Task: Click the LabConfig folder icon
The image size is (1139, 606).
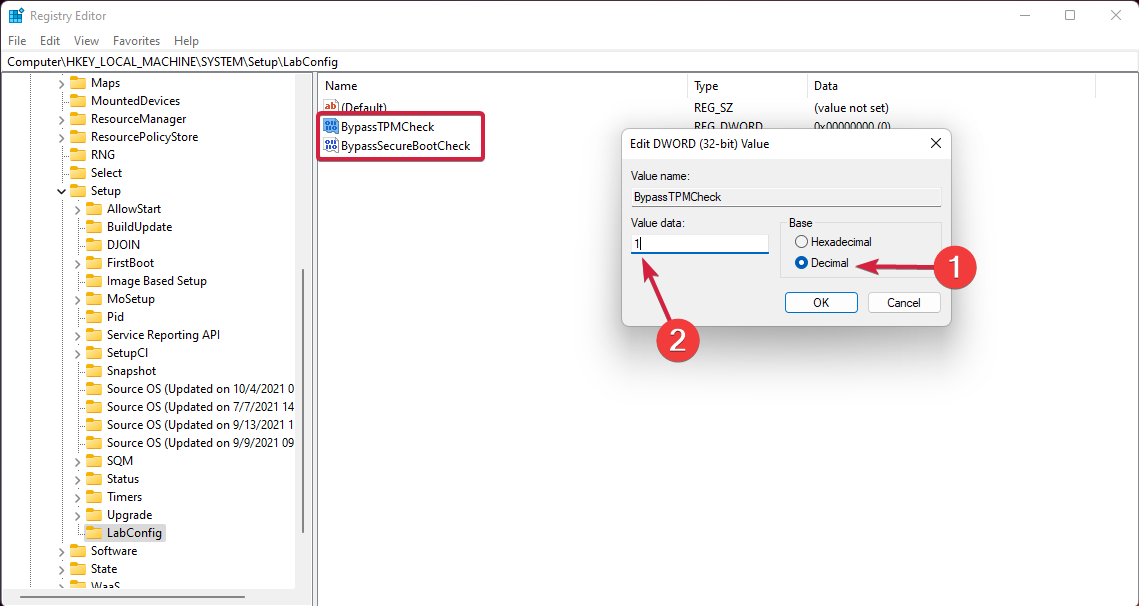Action: point(94,533)
